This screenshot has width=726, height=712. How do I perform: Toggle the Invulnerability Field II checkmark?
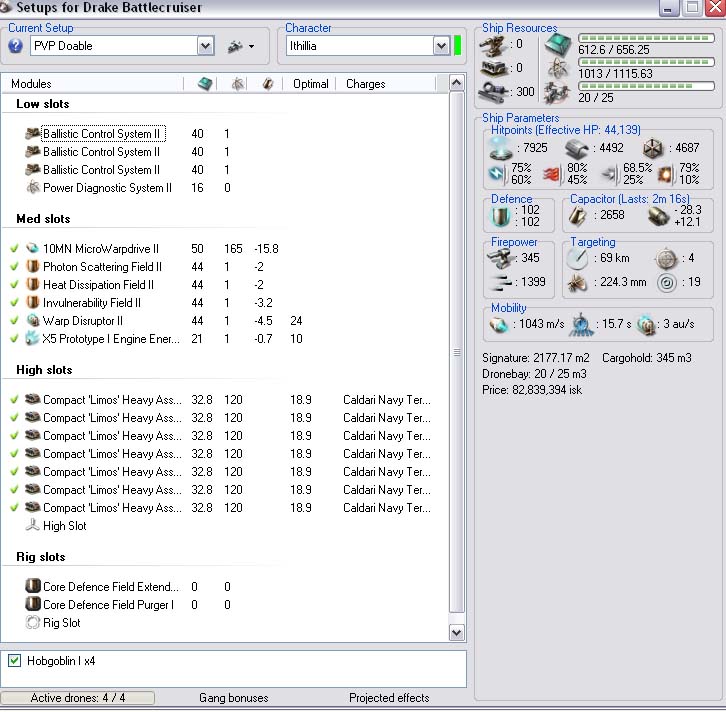[x=14, y=302]
